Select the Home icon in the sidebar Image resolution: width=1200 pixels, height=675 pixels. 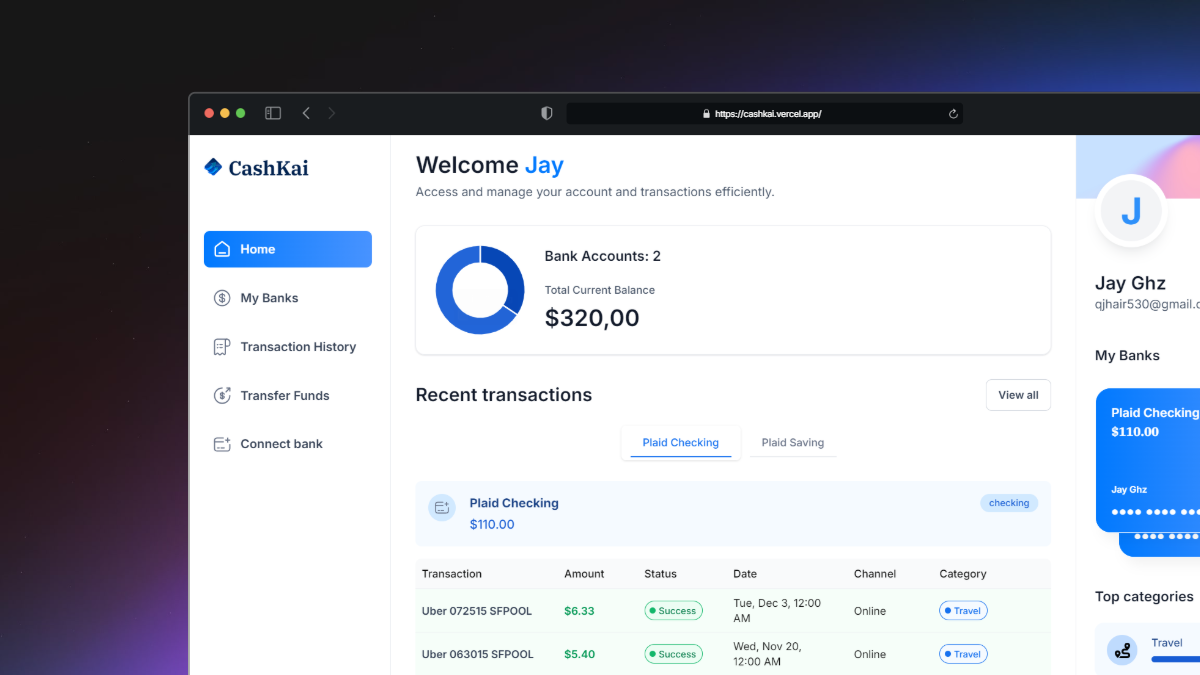click(x=221, y=249)
